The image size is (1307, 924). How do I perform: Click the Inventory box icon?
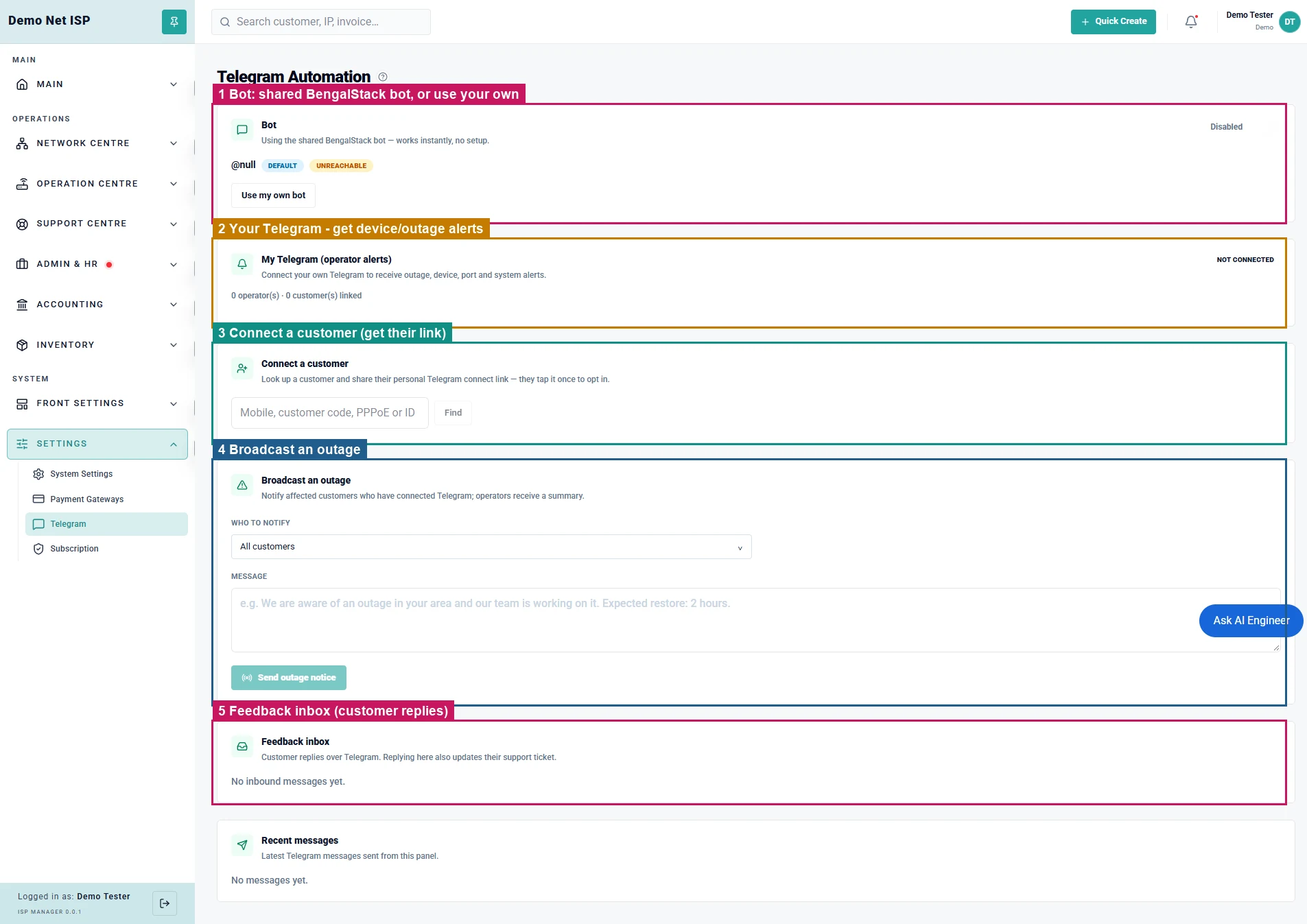[22, 345]
